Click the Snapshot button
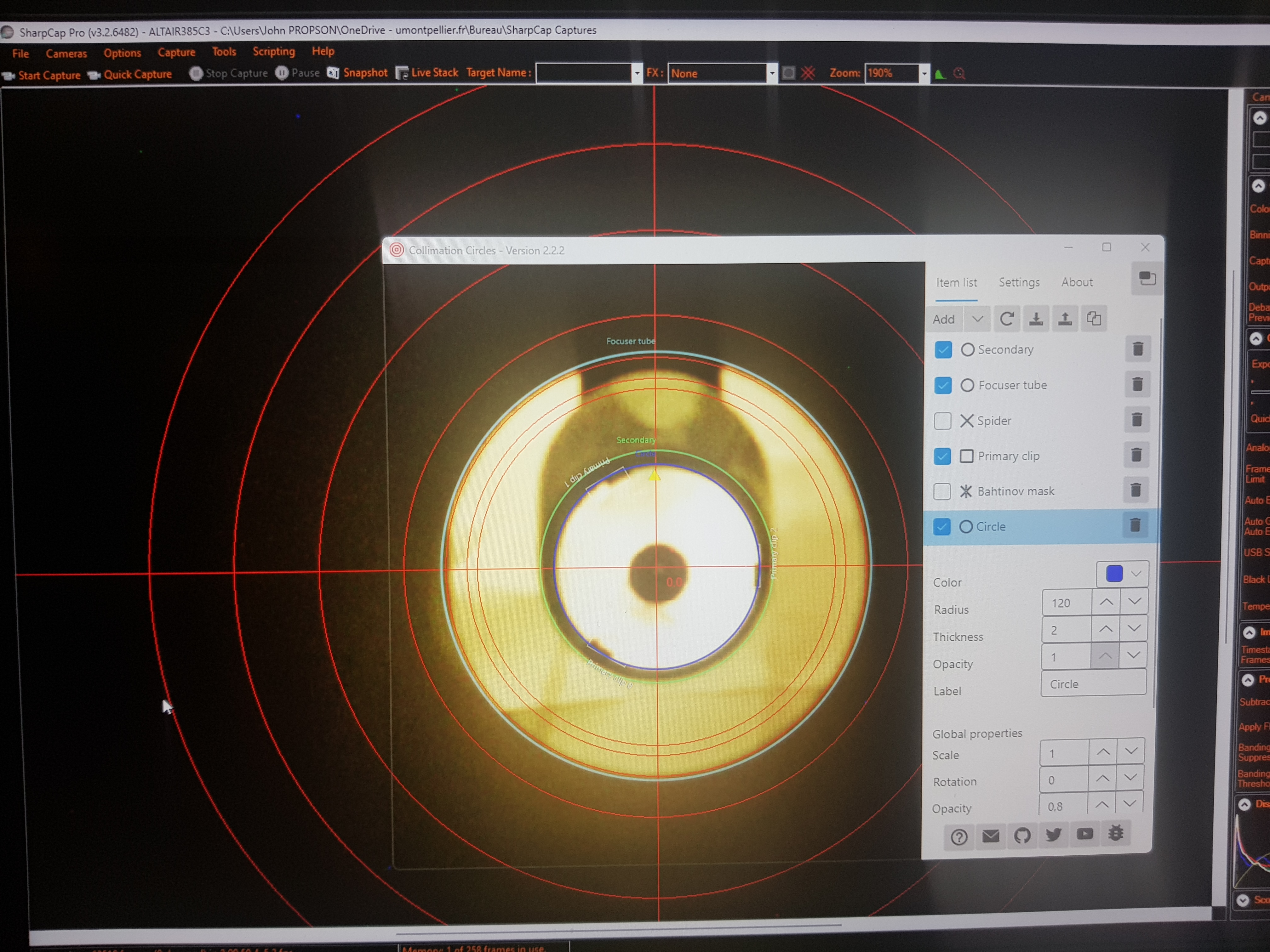 (357, 73)
